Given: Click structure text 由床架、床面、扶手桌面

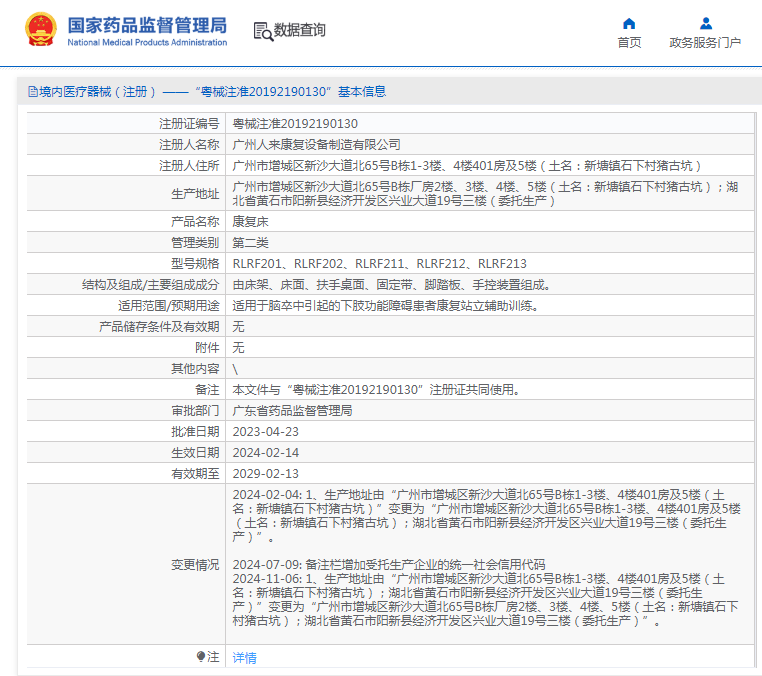Looking at the screenshot, I should point(392,285).
